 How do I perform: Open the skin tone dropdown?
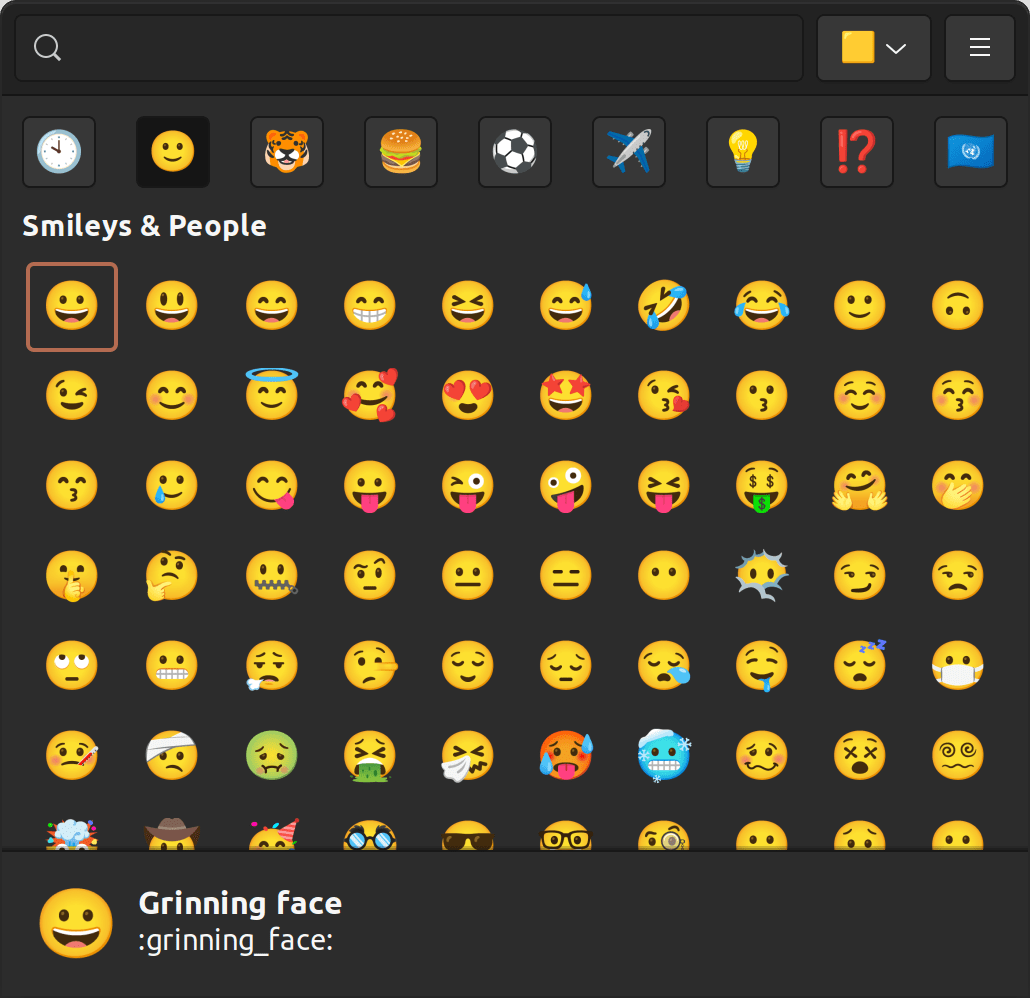[x=896, y=48]
